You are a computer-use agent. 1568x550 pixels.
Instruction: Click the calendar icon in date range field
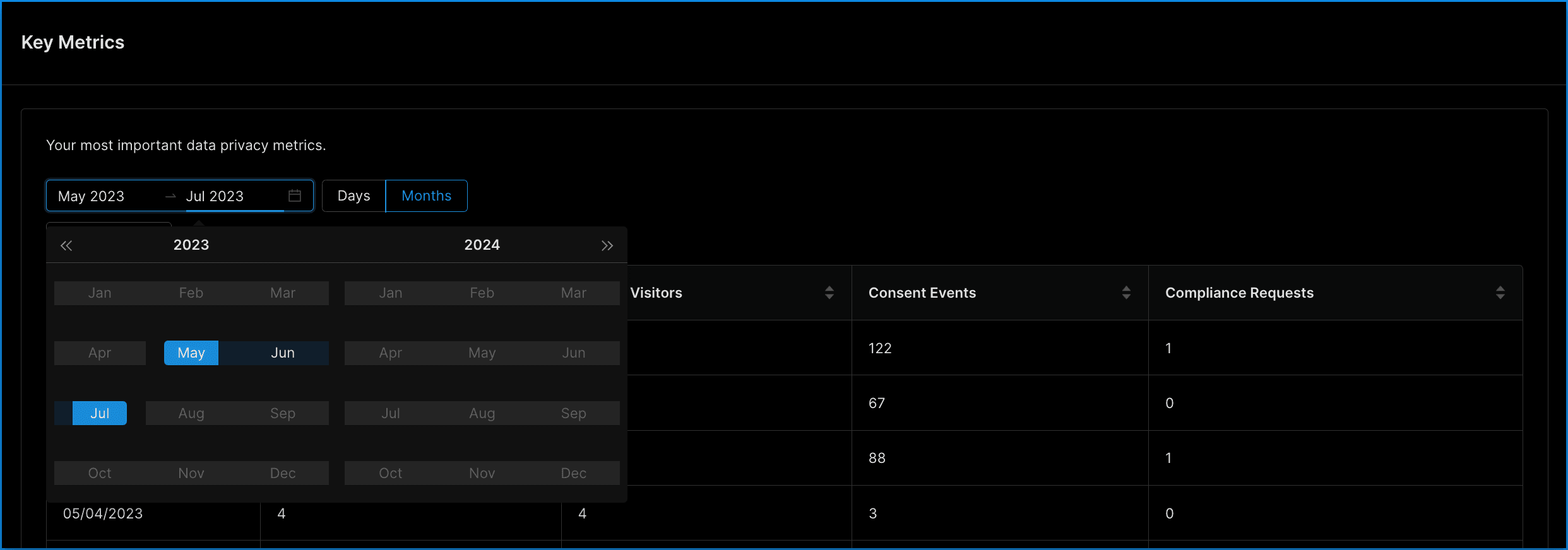pyautogui.click(x=295, y=196)
